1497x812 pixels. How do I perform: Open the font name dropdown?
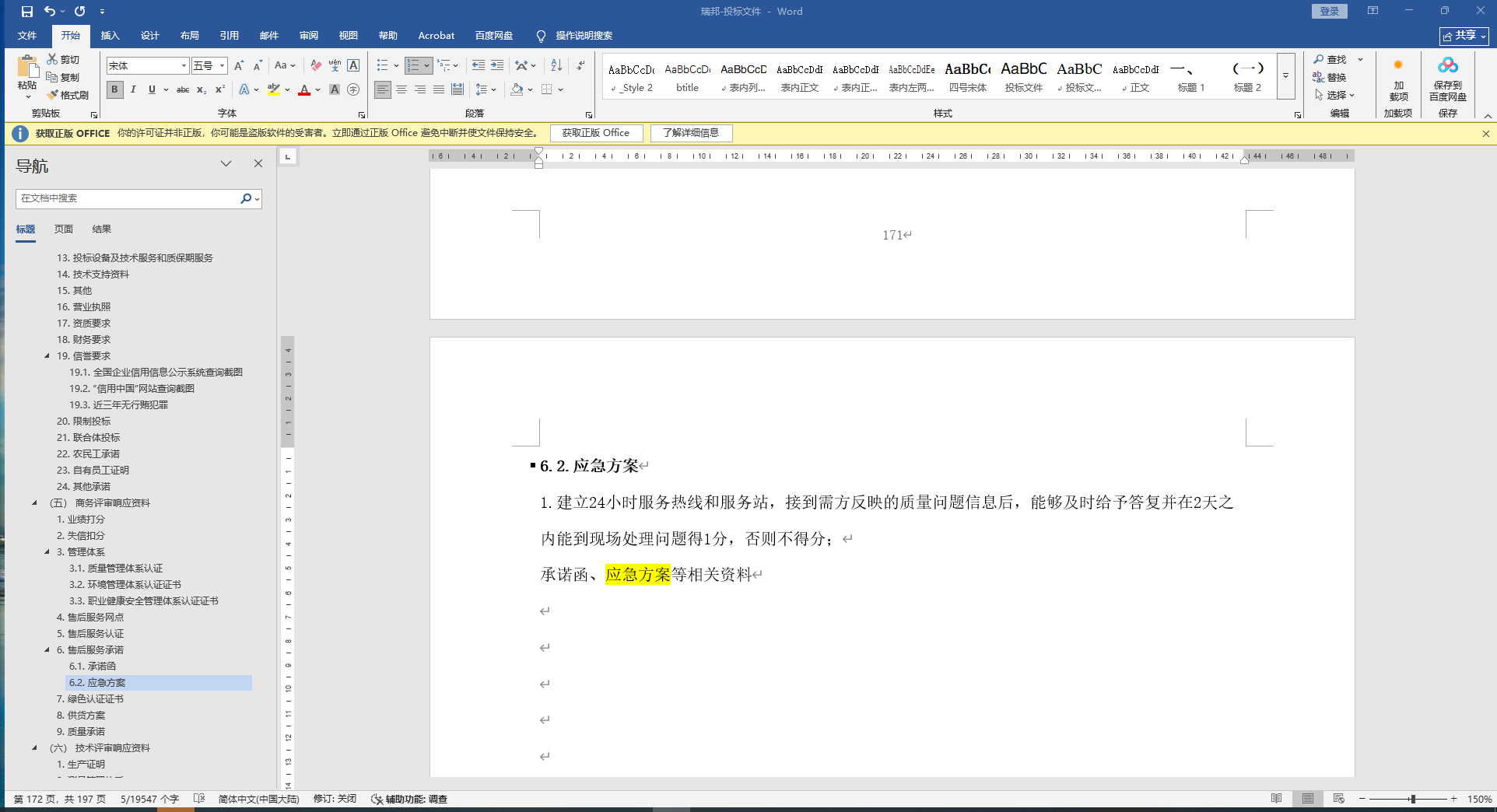[184, 66]
